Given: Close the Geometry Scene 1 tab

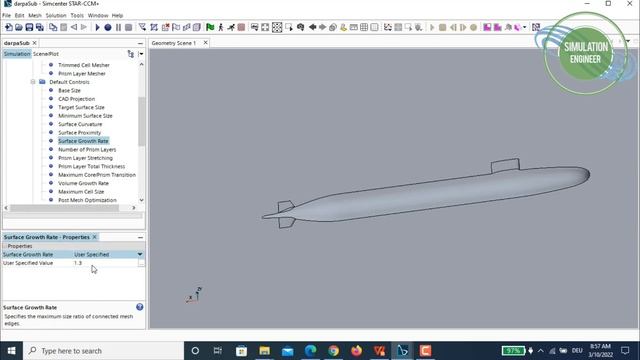Looking at the screenshot, I should 205,43.
